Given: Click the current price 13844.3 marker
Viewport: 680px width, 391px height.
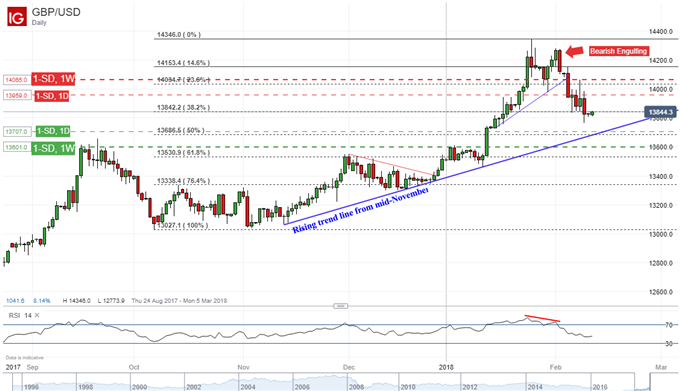Looking at the screenshot, I should (660, 112).
